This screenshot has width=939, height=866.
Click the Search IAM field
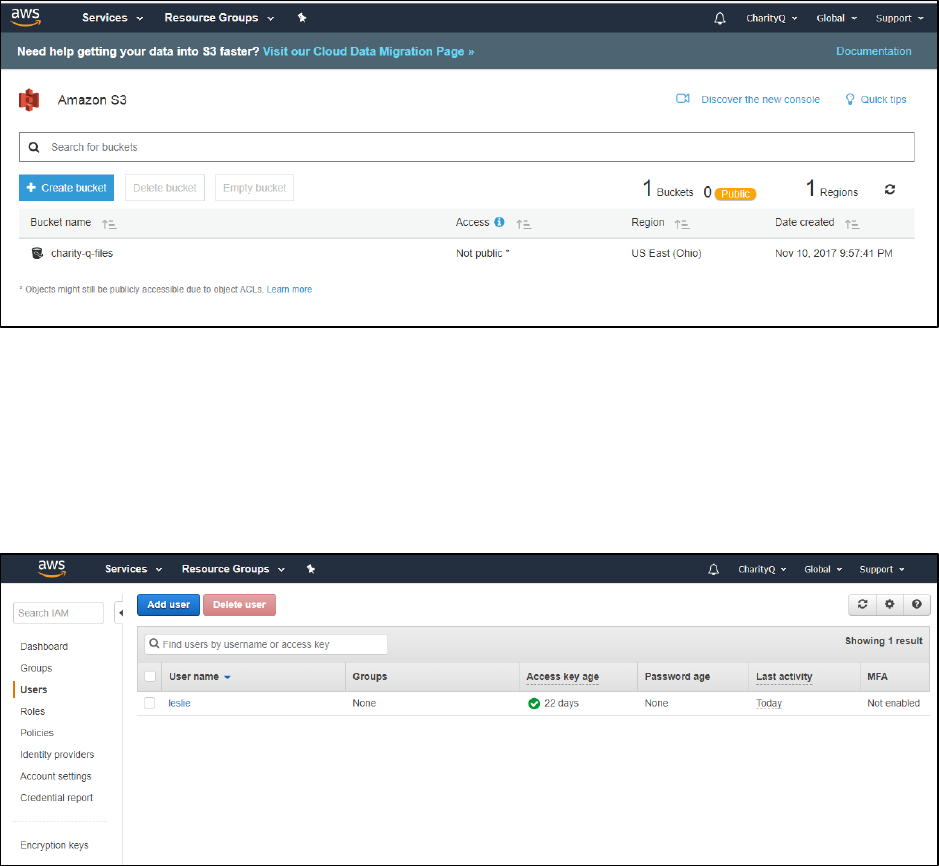point(58,613)
